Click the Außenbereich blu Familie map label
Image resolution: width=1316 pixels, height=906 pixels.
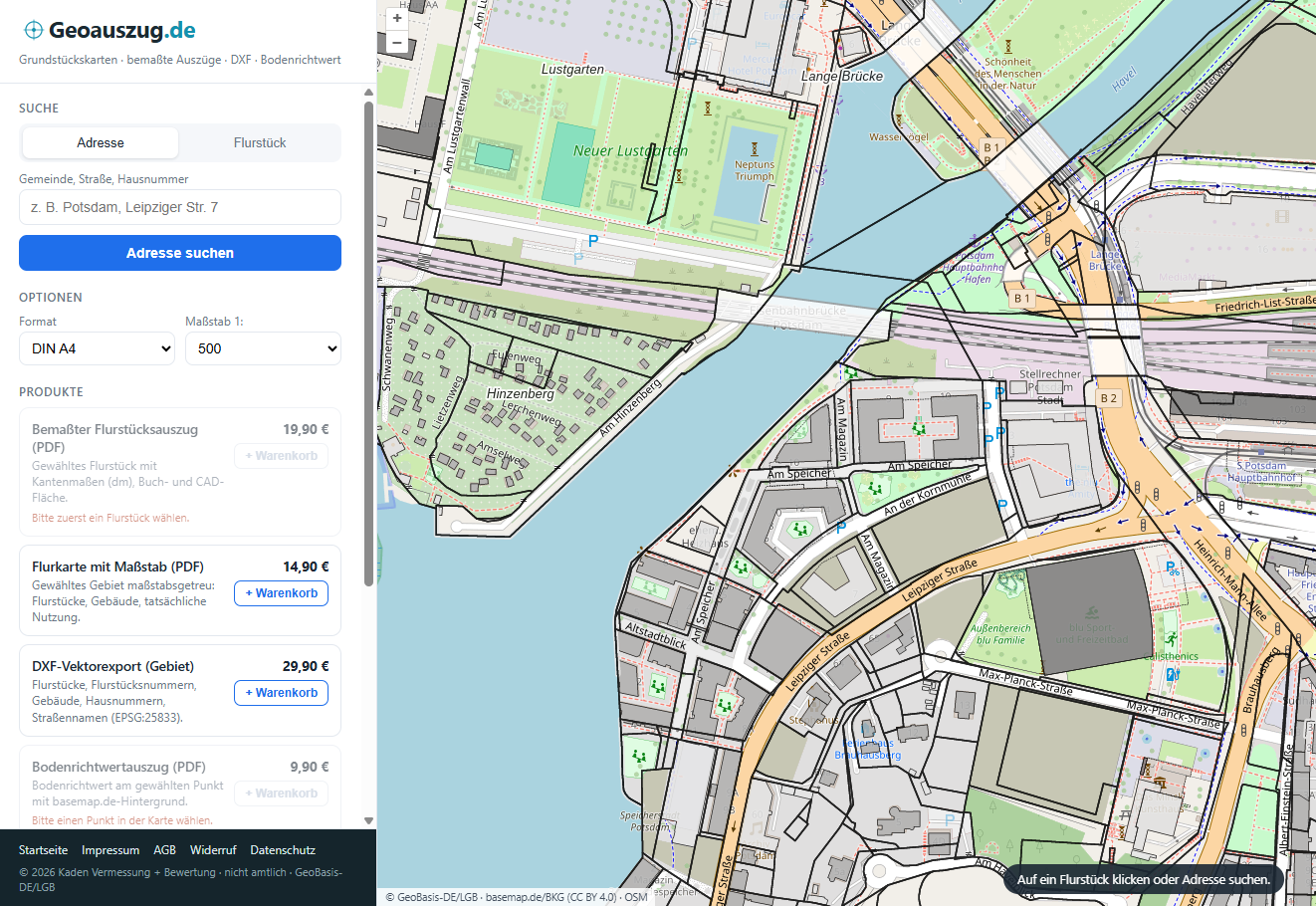[x=1000, y=634]
